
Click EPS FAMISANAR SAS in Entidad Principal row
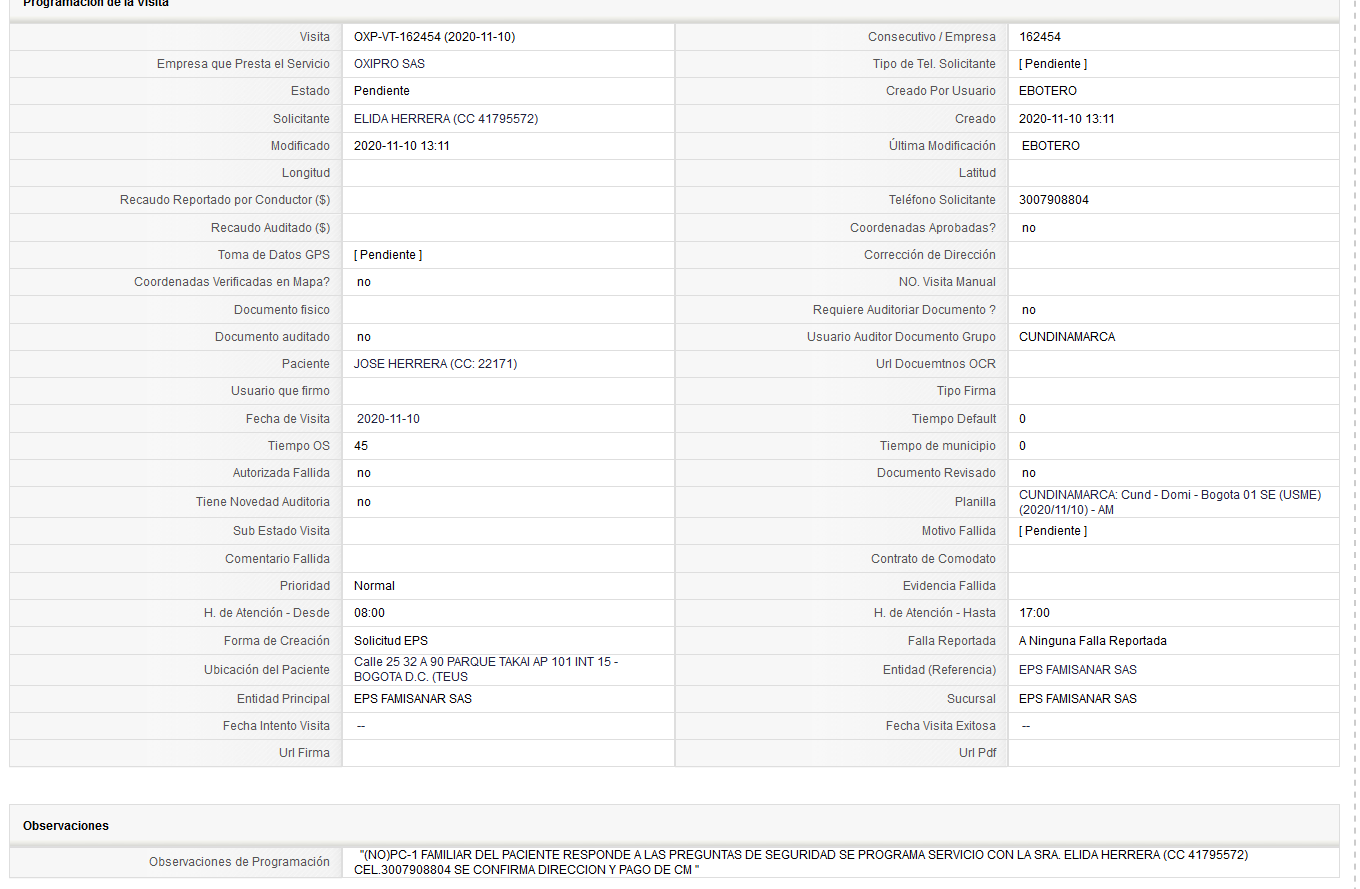[413, 699]
